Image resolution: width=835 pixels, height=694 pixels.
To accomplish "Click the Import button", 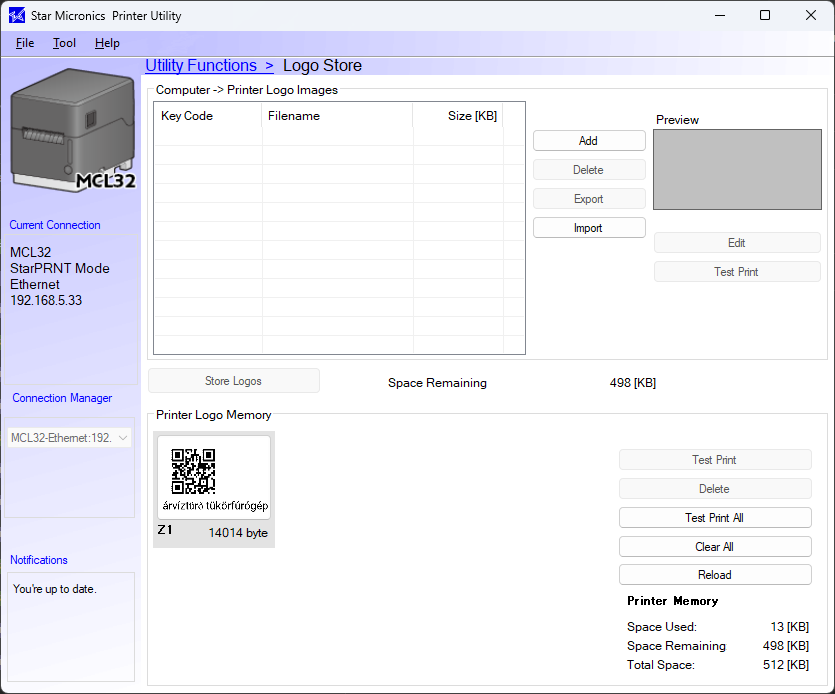I will (x=589, y=228).
